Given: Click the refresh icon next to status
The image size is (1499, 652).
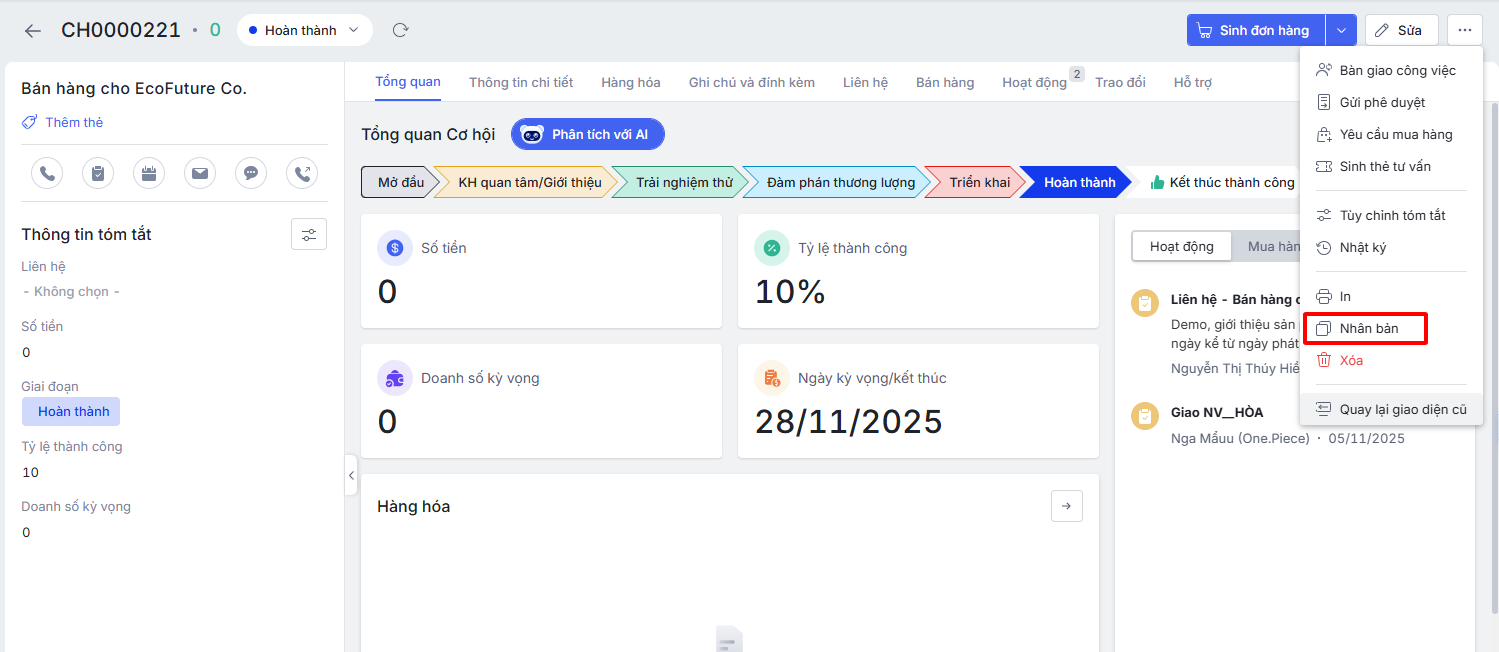Looking at the screenshot, I should [401, 30].
